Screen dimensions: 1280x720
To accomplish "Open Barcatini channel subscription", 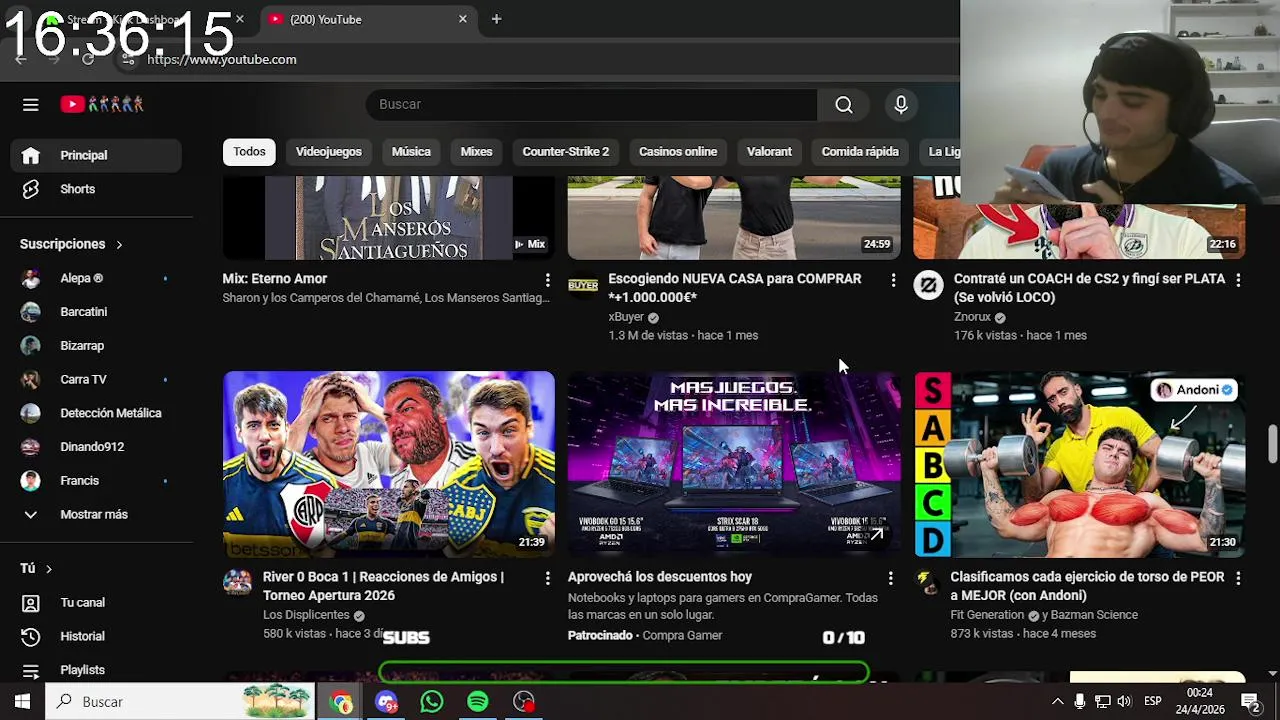I will [x=96, y=312].
